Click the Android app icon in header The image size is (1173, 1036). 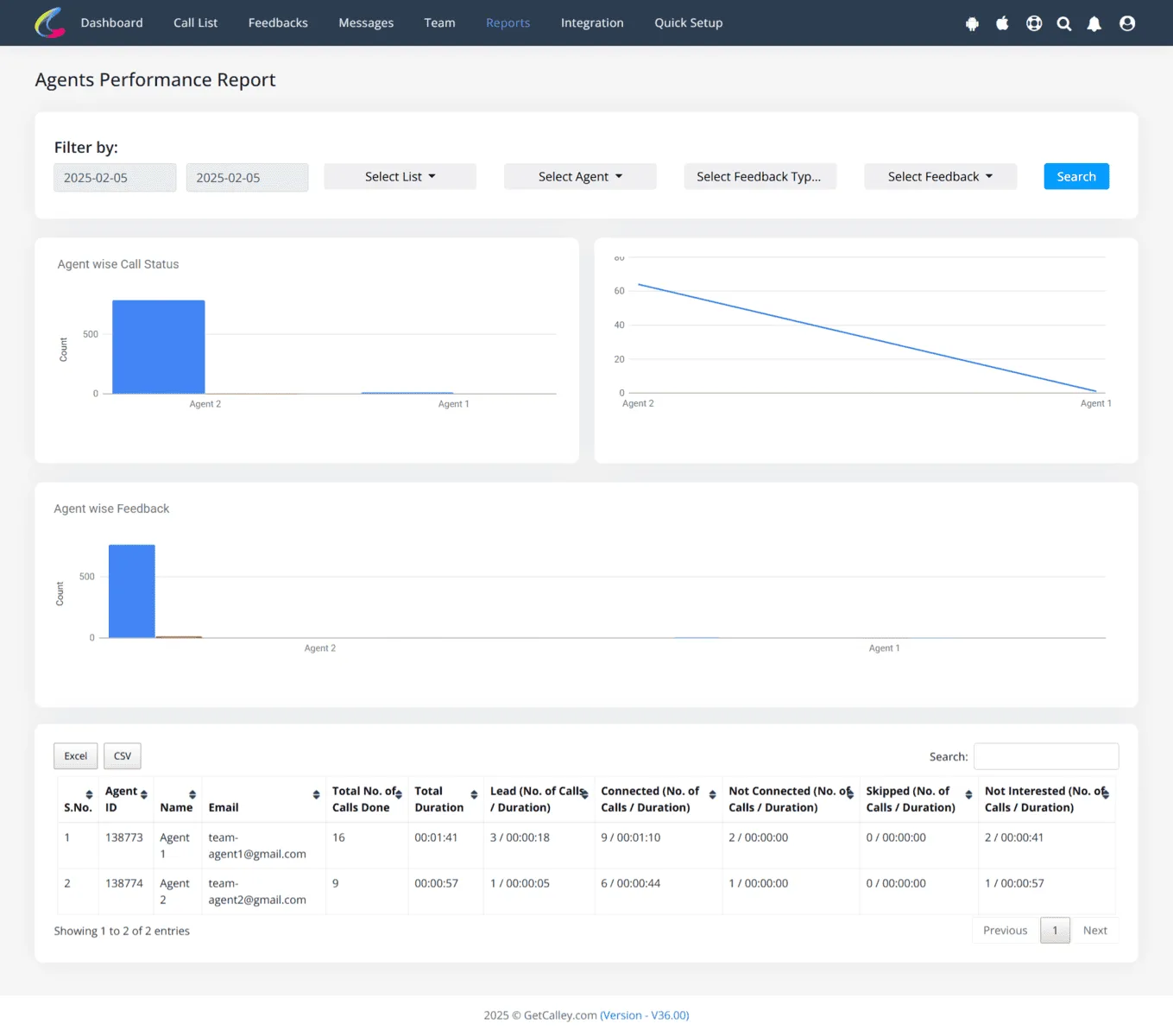point(972,23)
